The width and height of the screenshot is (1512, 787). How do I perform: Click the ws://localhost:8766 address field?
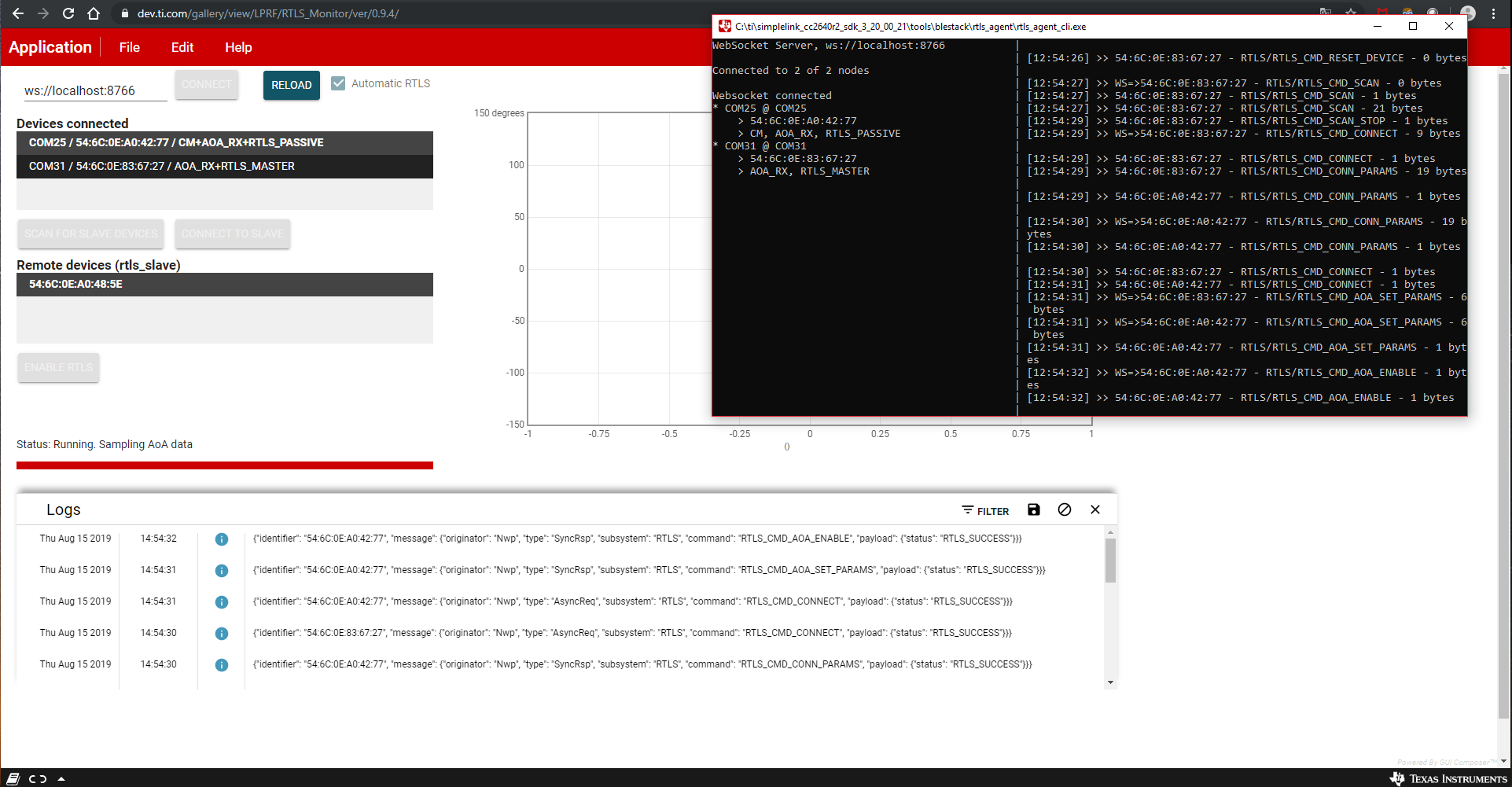point(95,90)
